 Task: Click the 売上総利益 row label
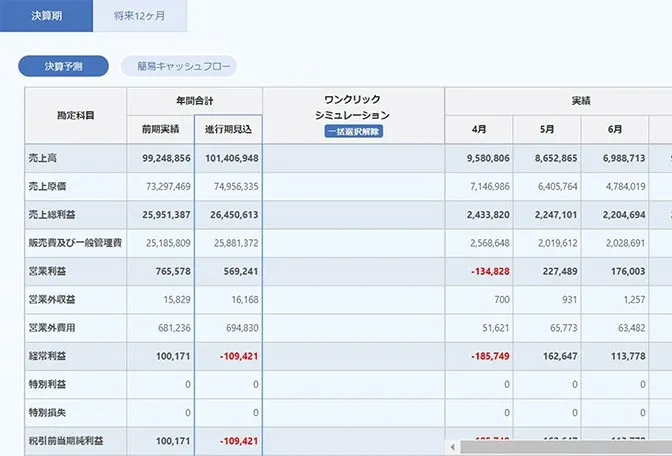(x=52, y=215)
